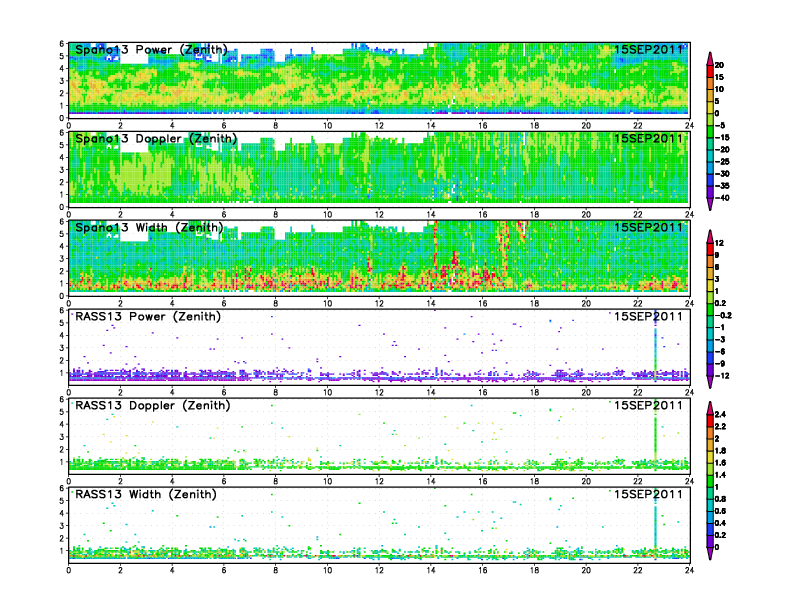Click the "-15" colorbar label
792x612 pixels.
[722, 137]
